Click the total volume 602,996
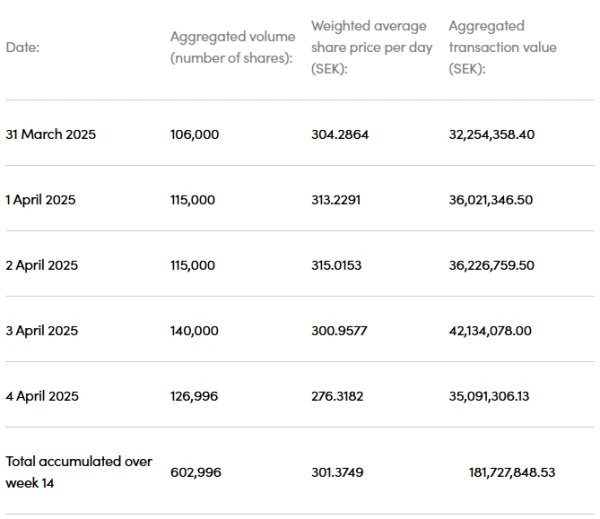The width and height of the screenshot is (600, 519). [194, 471]
